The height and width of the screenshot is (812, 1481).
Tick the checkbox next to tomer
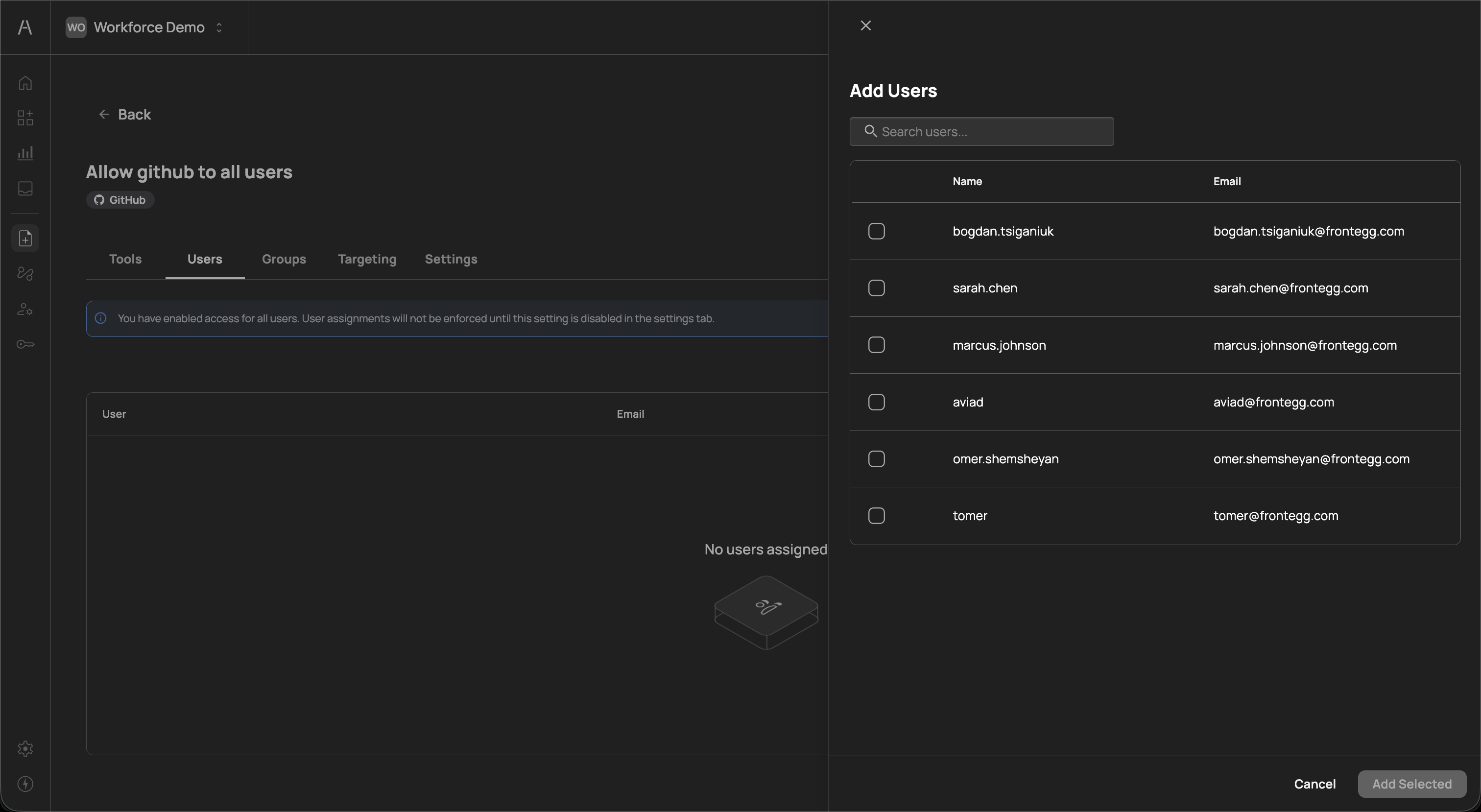pos(876,516)
